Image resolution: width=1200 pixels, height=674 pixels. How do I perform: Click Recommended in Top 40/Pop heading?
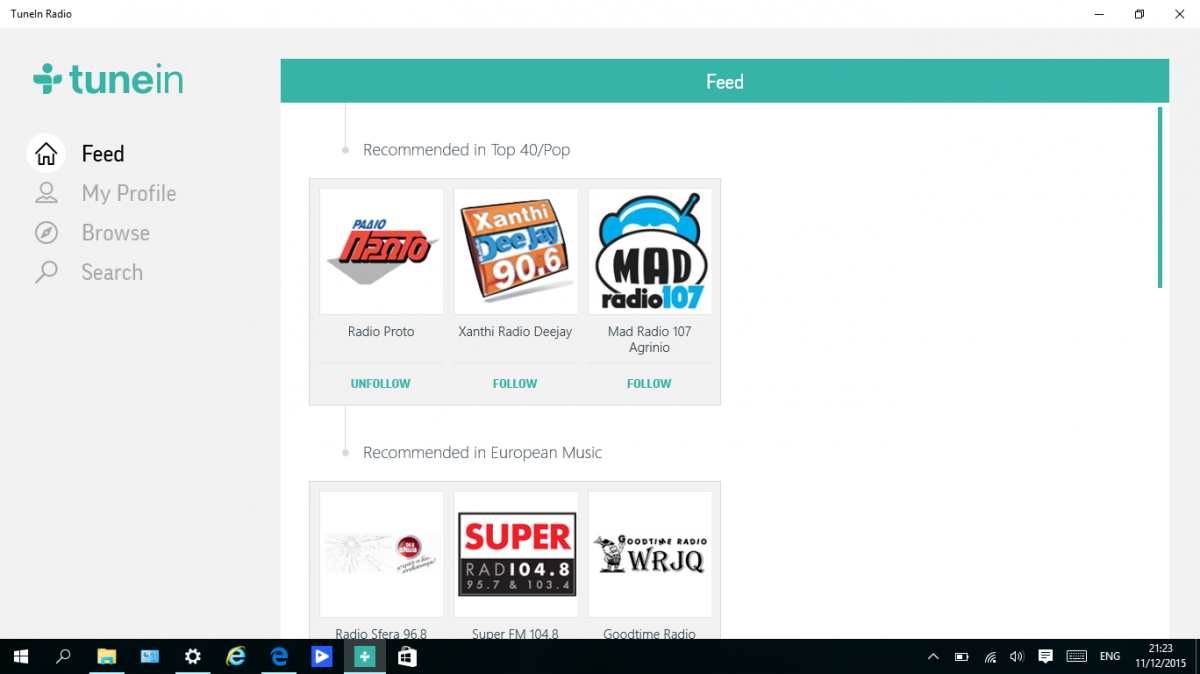(466, 150)
